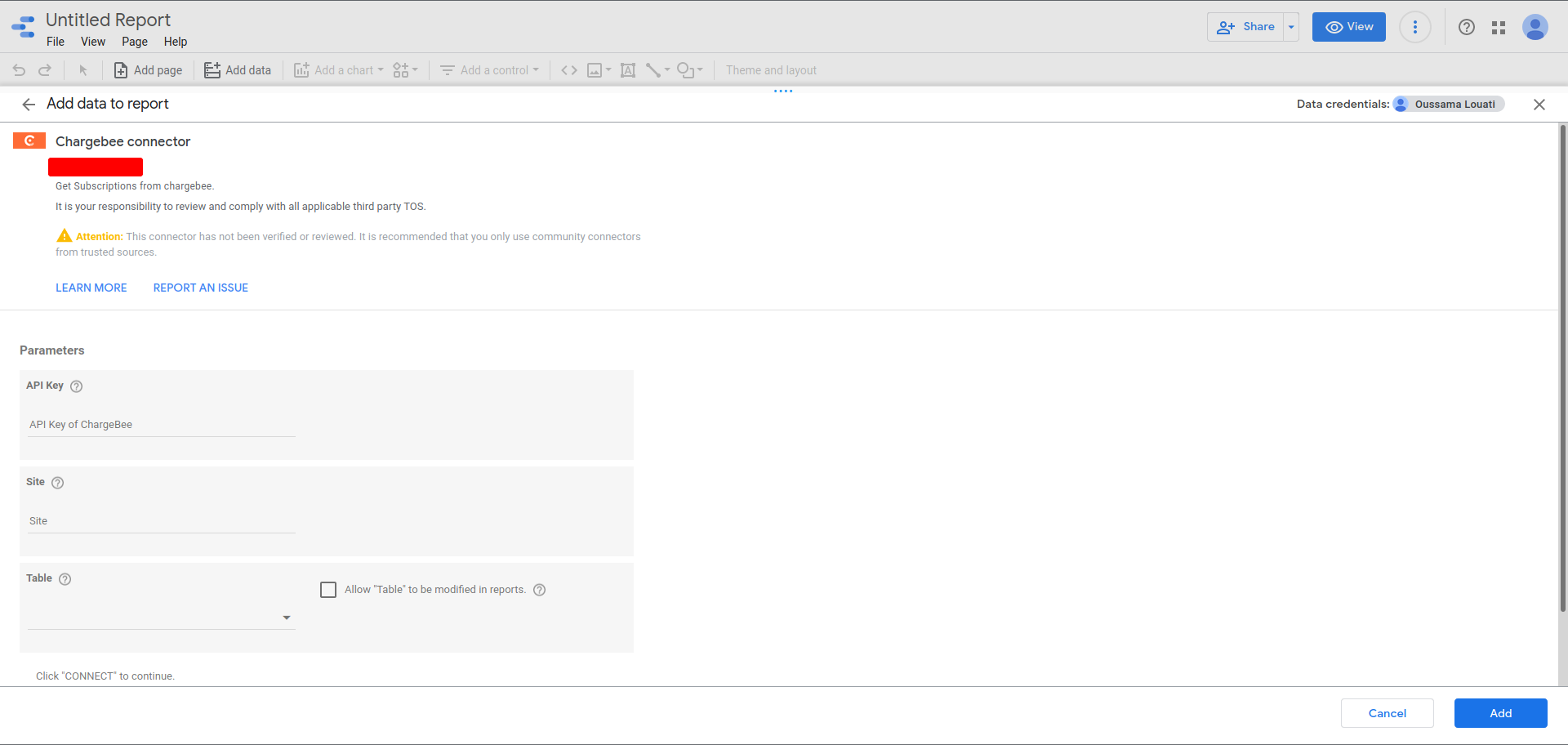Screen dimensions: 1568x745
Task: Add a new page to report
Action: pos(148,70)
